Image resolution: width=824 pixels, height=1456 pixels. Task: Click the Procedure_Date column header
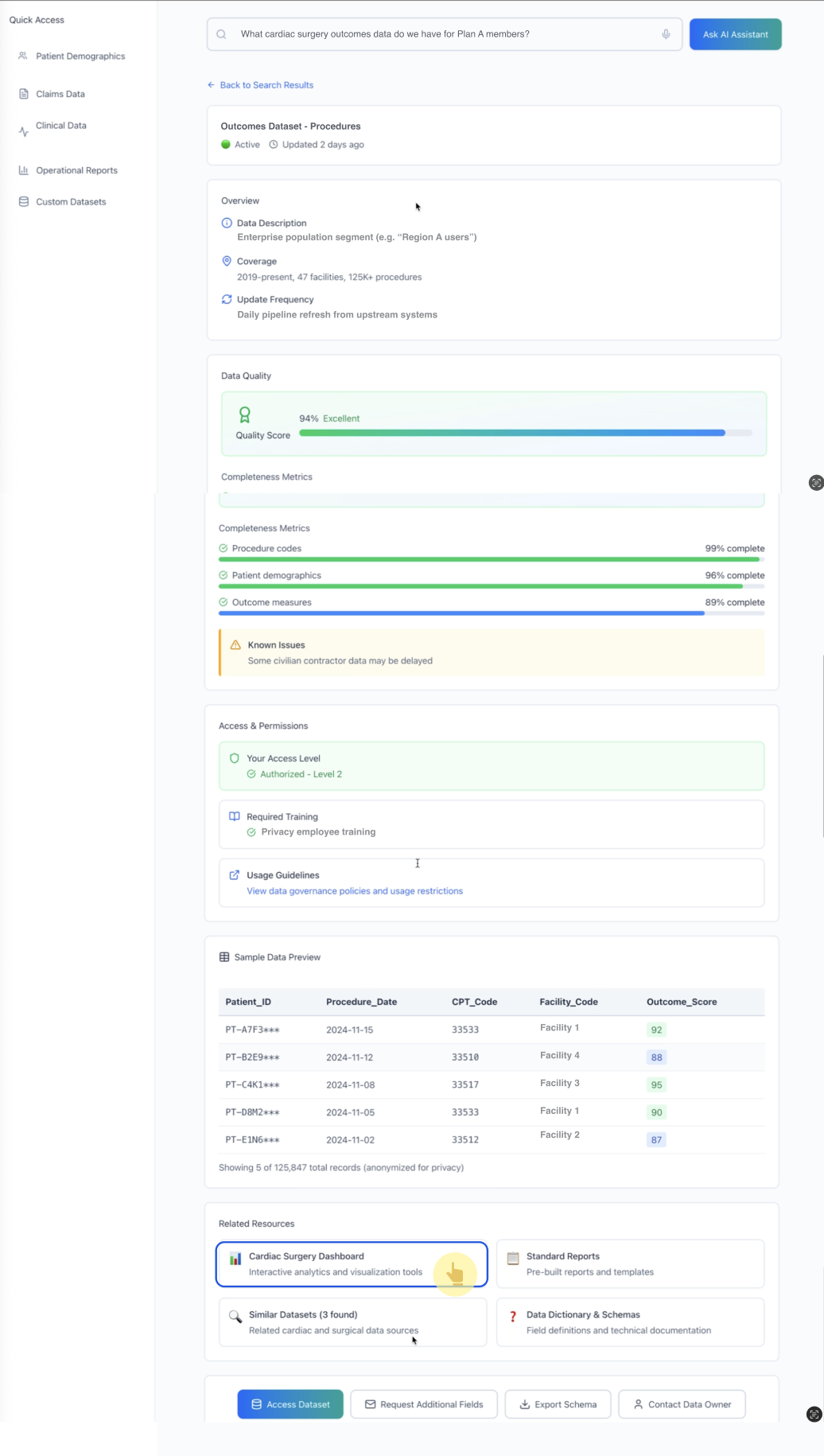pyautogui.click(x=361, y=1002)
